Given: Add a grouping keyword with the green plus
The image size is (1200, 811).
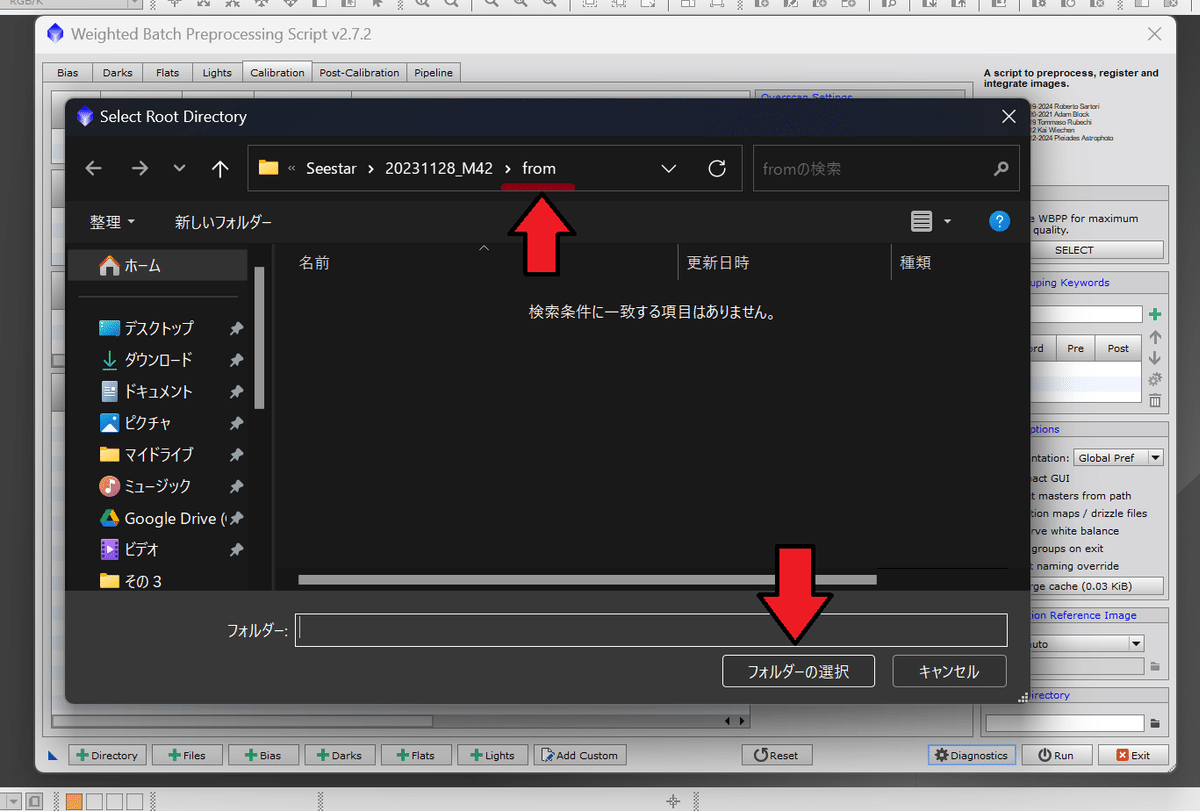Looking at the screenshot, I should (x=1155, y=315).
